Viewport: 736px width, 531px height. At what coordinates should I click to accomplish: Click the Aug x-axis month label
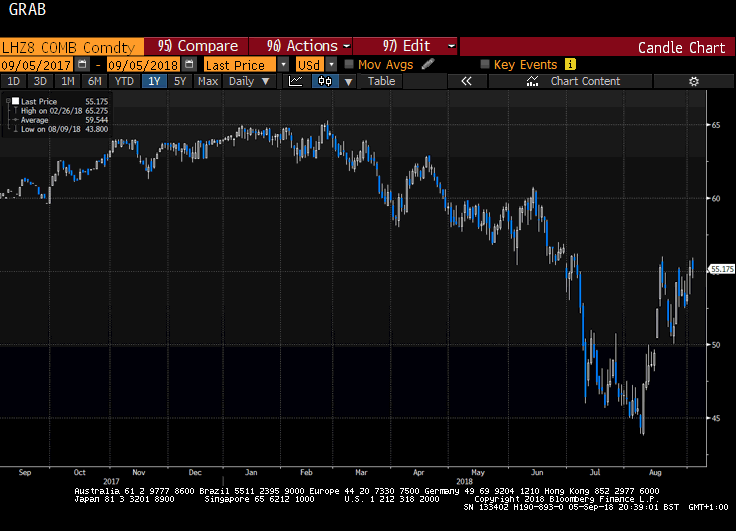(x=655, y=472)
